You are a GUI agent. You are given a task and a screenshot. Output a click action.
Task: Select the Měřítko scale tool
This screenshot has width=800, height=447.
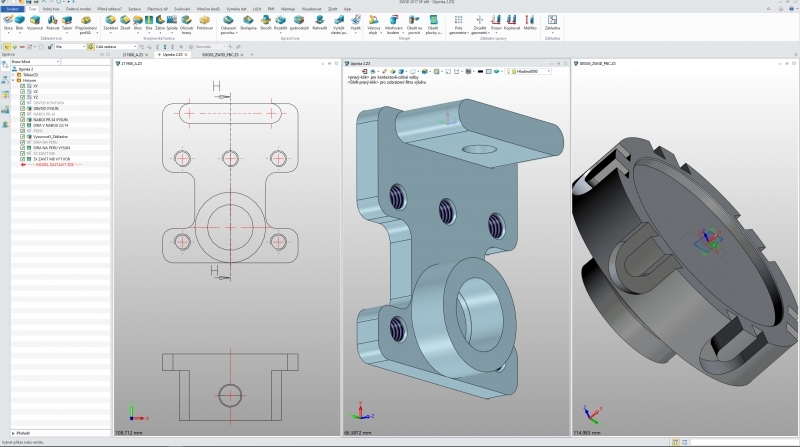click(530, 22)
